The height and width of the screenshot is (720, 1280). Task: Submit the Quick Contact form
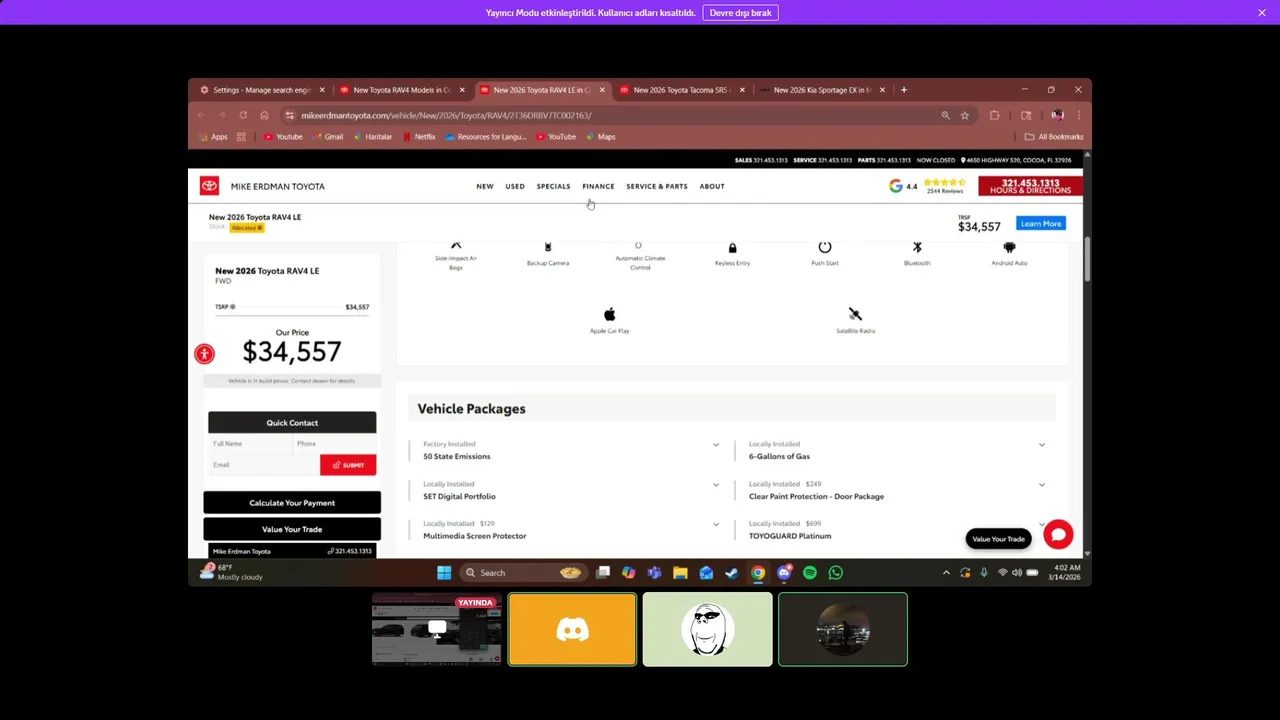pyautogui.click(x=348, y=465)
